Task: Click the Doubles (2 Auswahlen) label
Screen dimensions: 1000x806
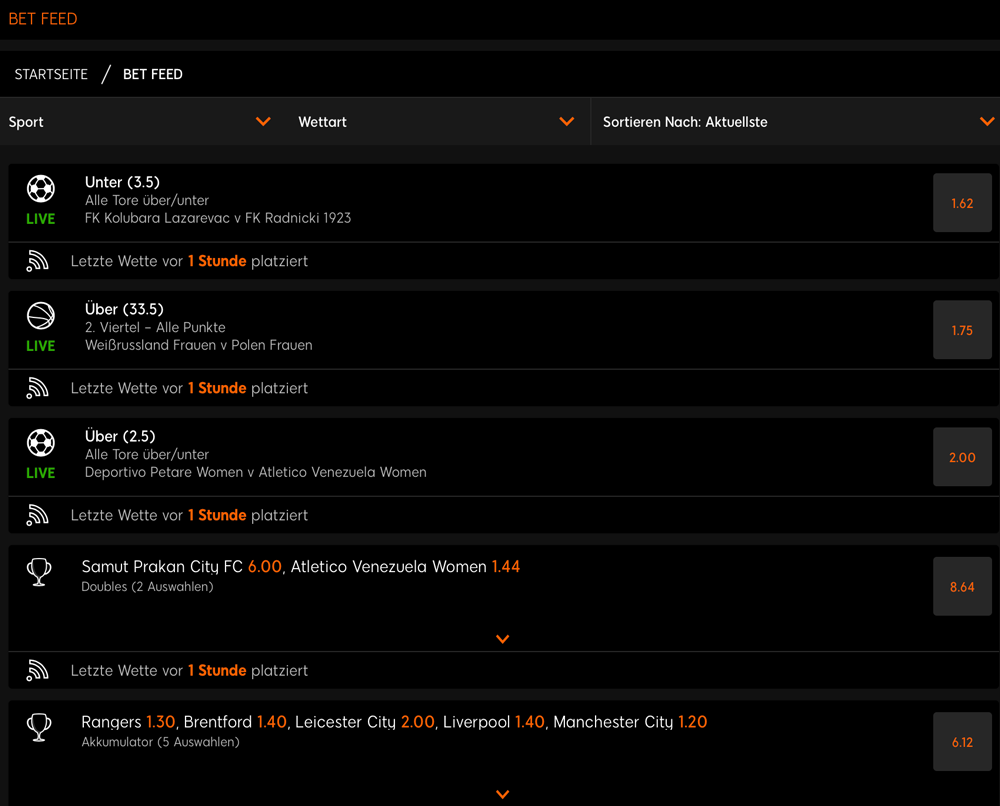Action: (x=147, y=587)
